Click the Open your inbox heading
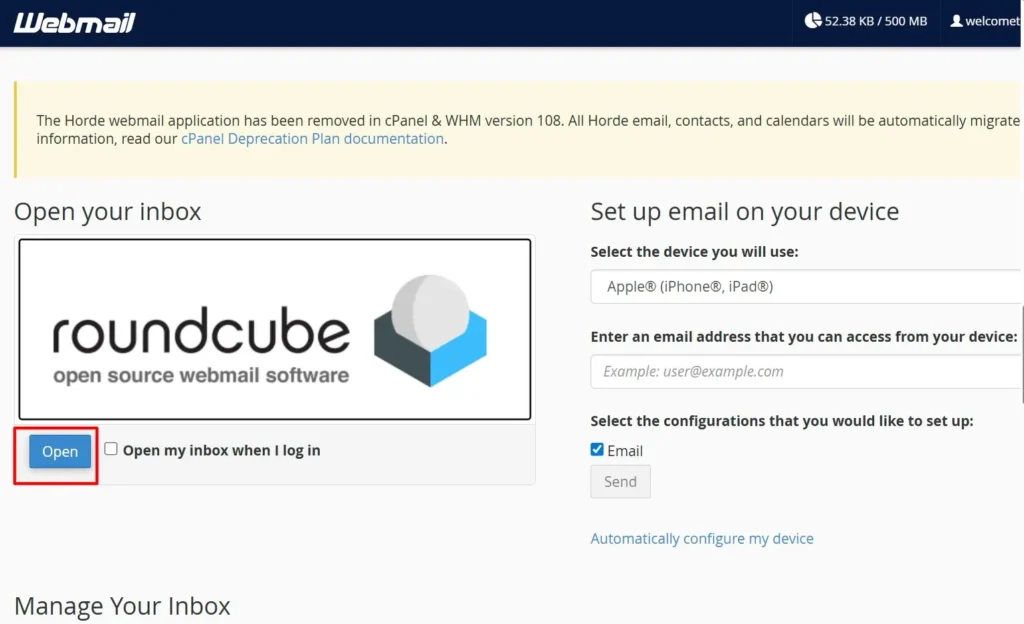The width and height of the screenshot is (1024, 624). pos(108,211)
